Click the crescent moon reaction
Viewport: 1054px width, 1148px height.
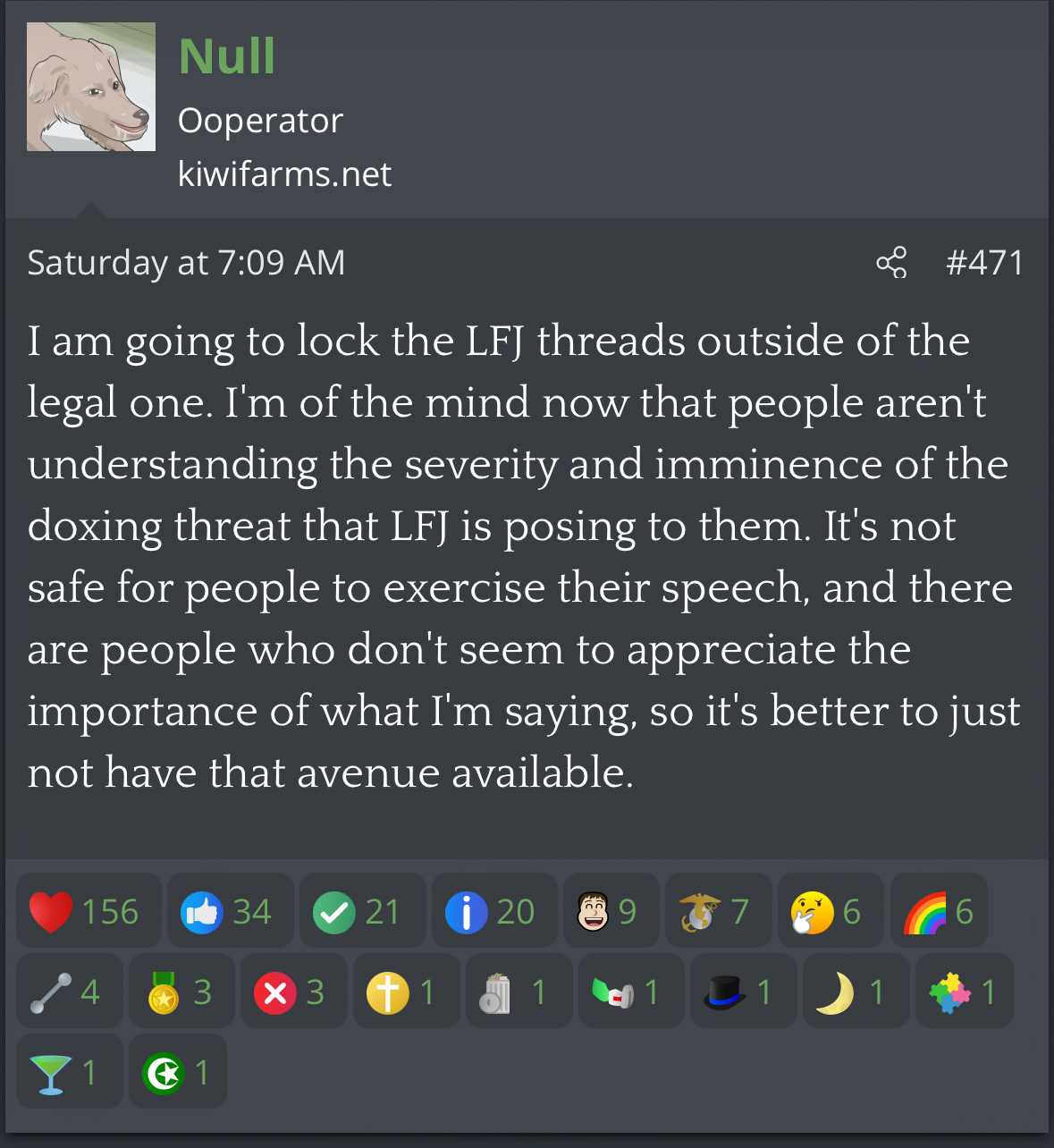point(856,992)
